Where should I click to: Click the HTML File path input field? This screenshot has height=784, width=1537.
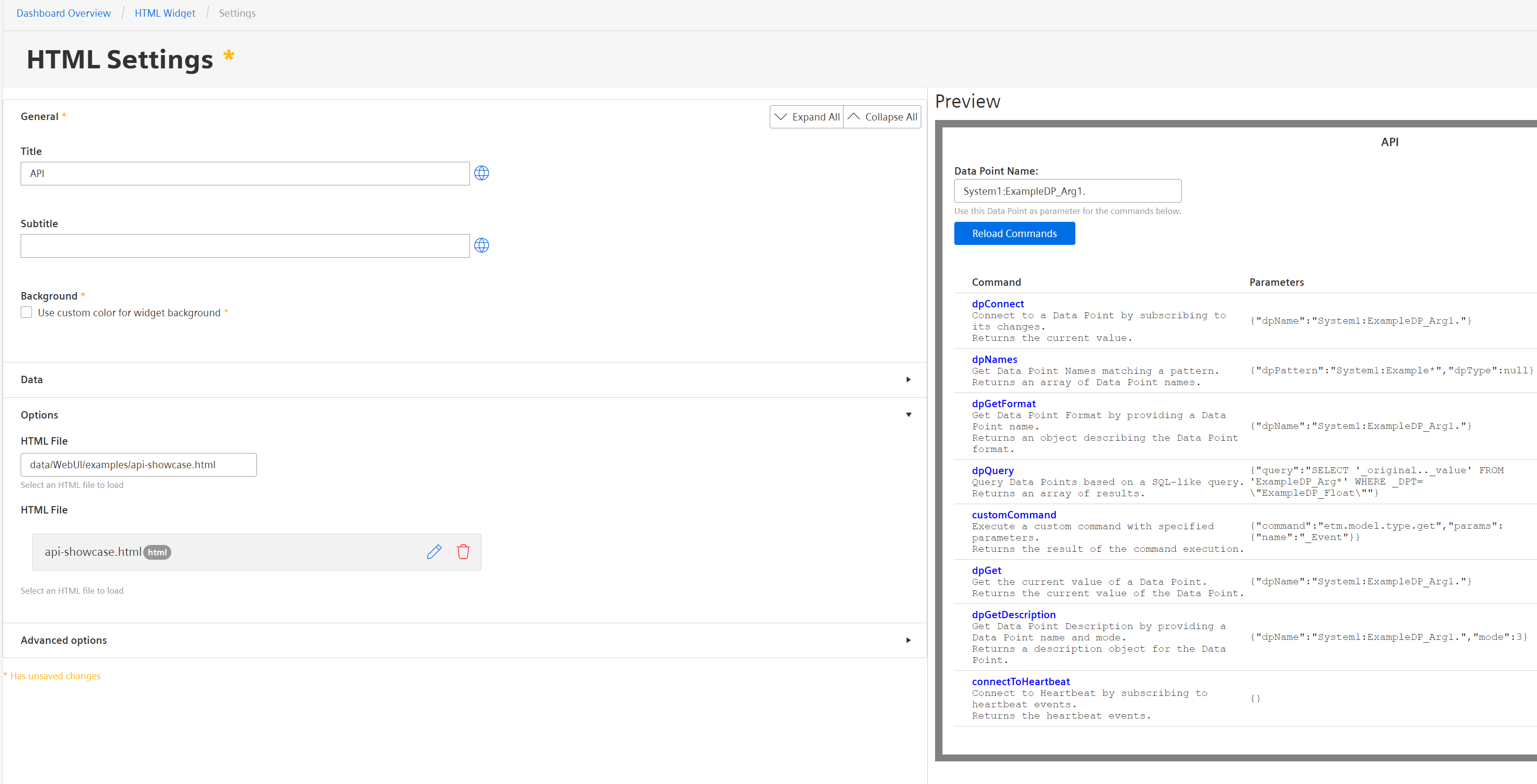138,464
